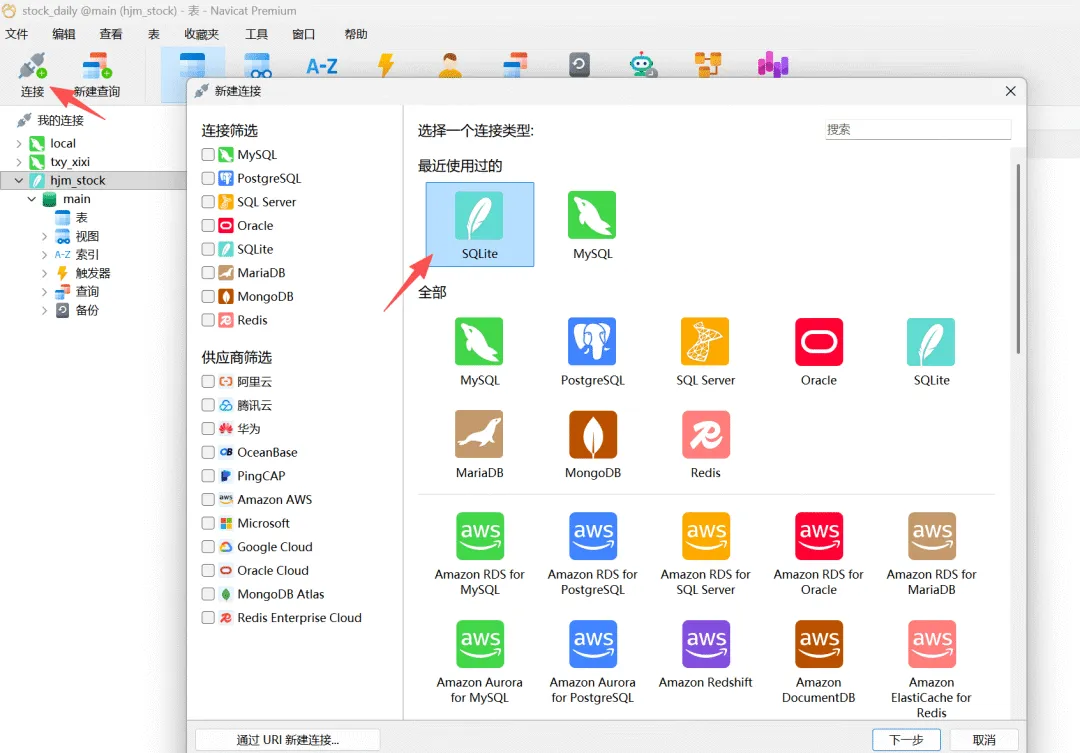
Task: Open the 收藏夹 menu
Action: pyautogui.click(x=201, y=34)
